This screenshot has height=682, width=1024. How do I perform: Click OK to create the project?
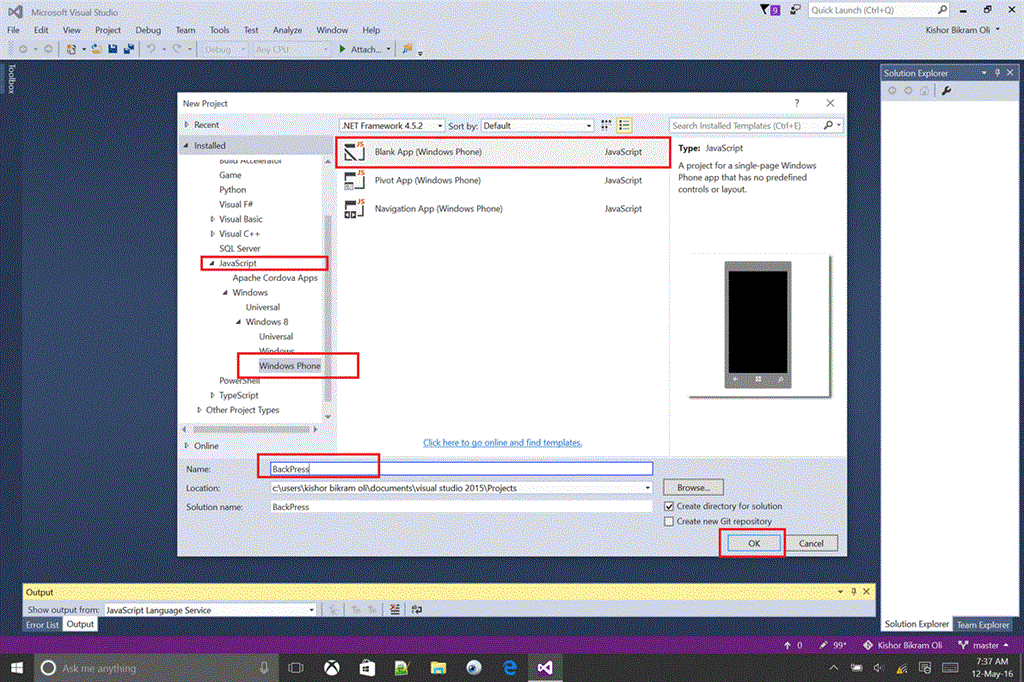click(754, 543)
